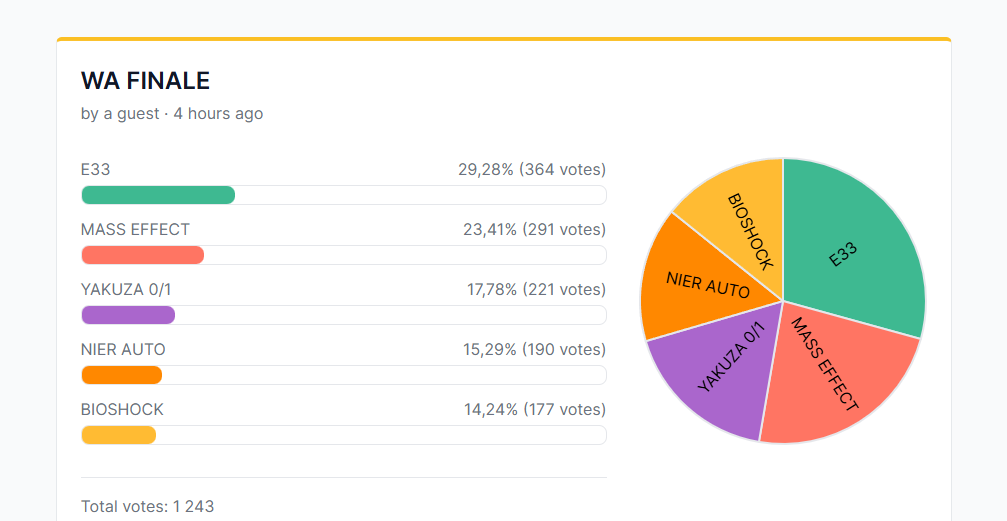The image size is (1007, 521).
Task: Click the WA FINALE poll title
Action: point(146,81)
